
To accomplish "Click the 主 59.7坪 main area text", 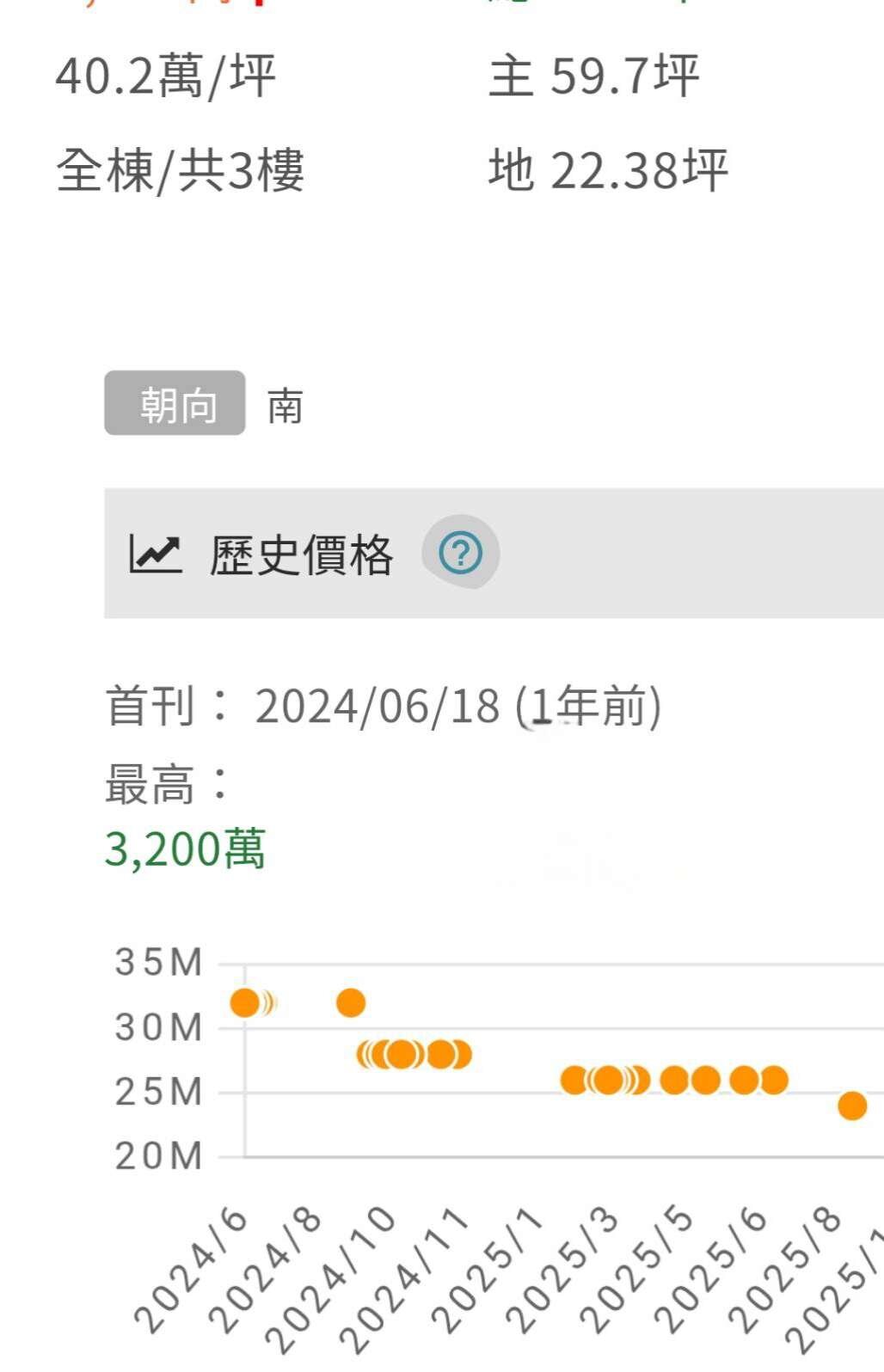I will (594, 76).
